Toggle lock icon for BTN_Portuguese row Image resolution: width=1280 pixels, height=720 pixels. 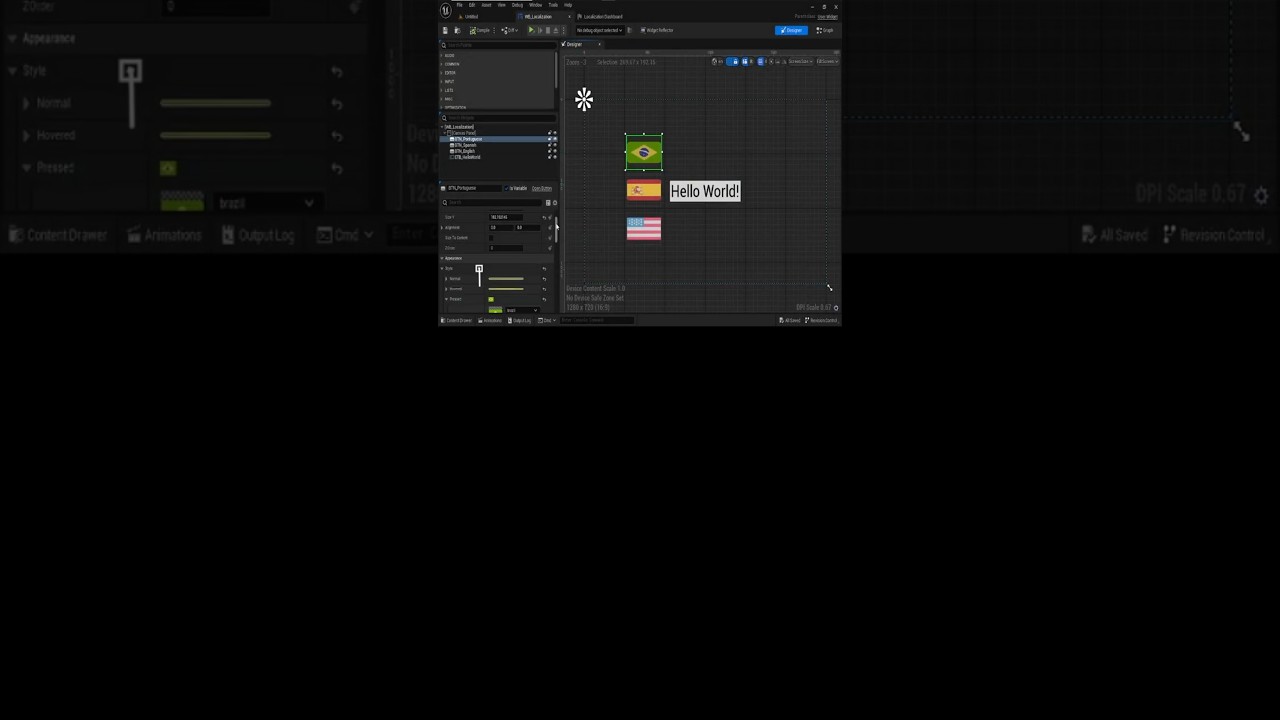click(550, 139)
